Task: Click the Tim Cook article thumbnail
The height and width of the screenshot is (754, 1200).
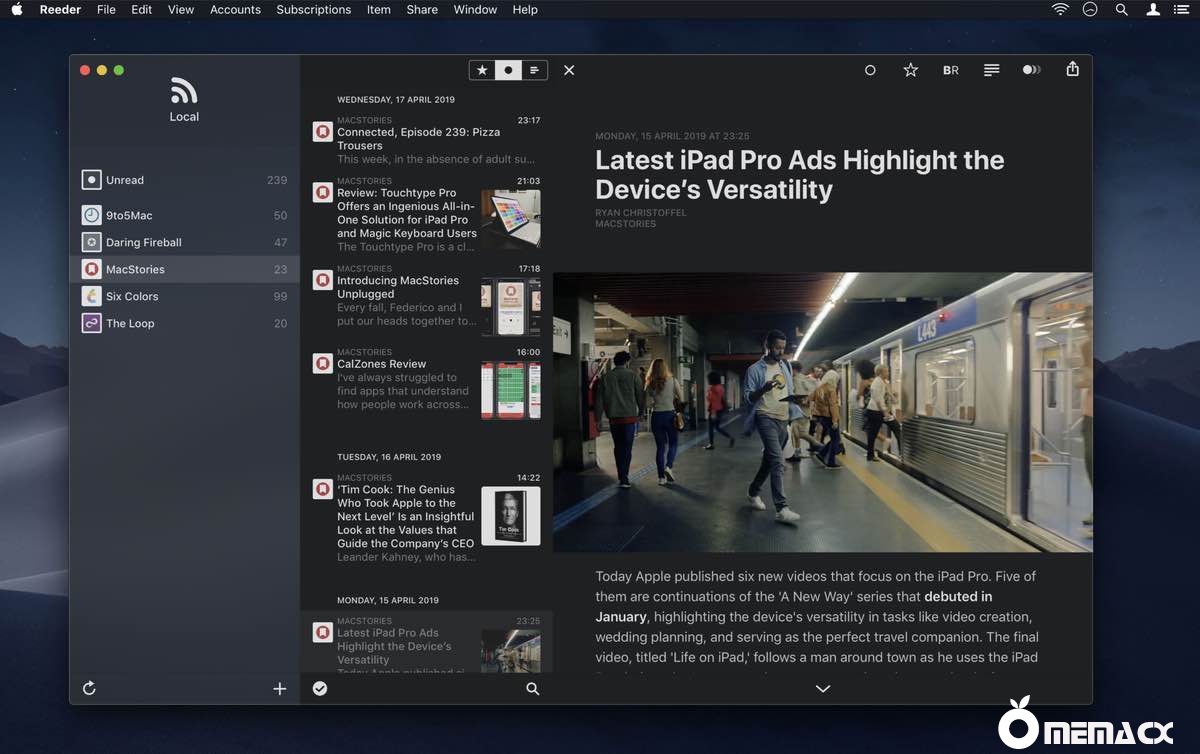Action: coord(511,516)
